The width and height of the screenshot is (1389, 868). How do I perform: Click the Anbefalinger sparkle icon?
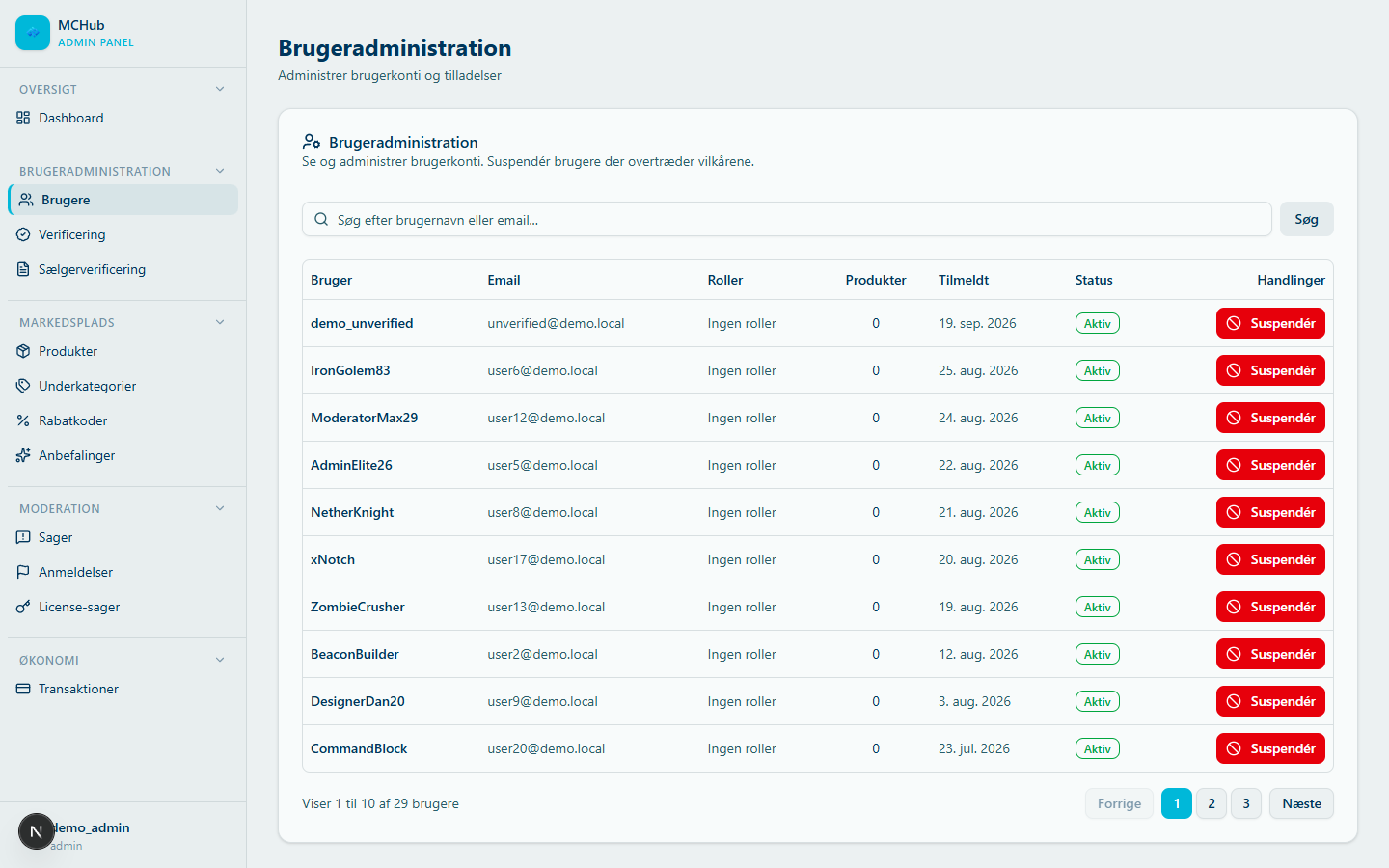tap(23, 455)
